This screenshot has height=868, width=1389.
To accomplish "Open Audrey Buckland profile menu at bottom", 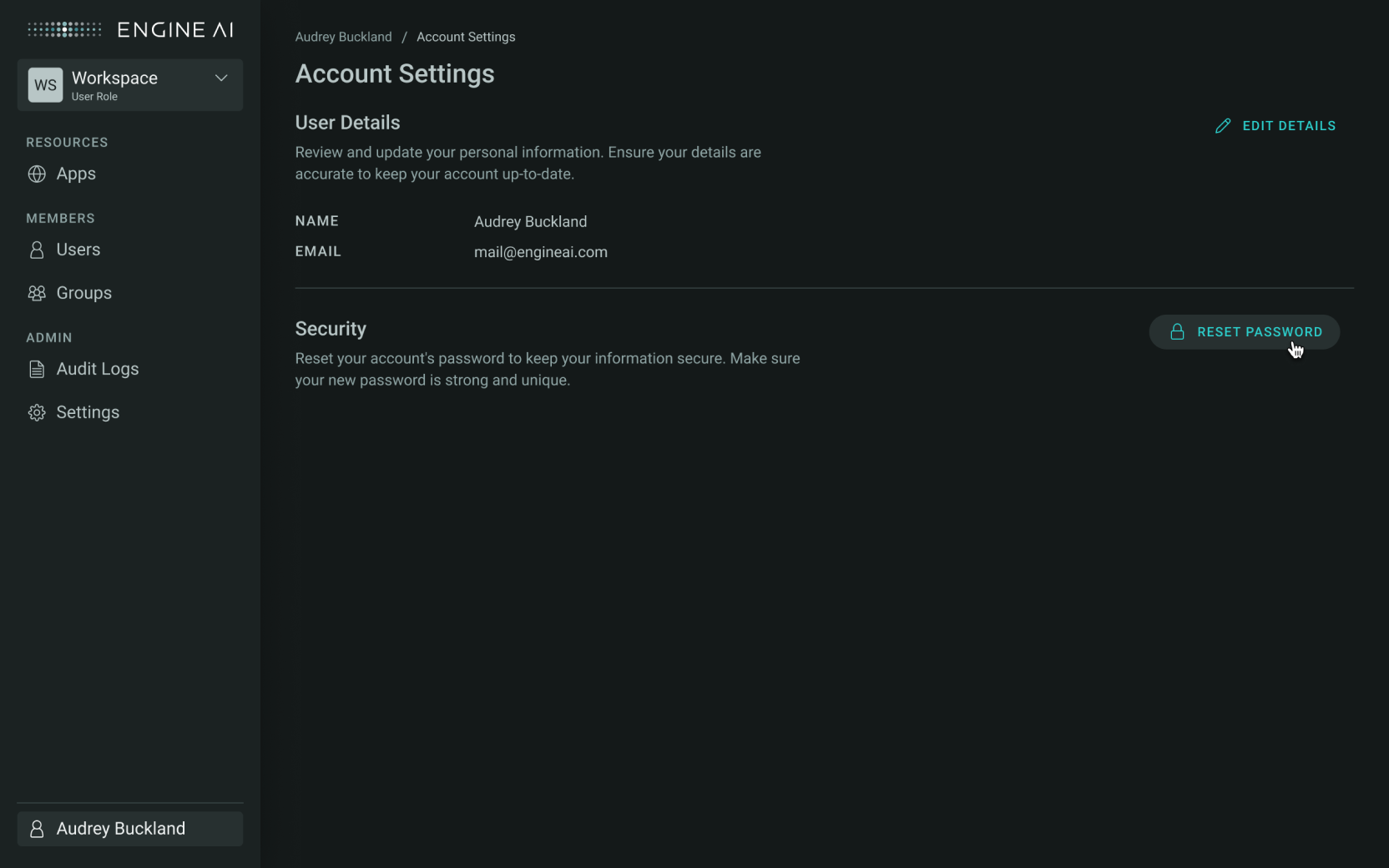I will [x=130, y=829].
